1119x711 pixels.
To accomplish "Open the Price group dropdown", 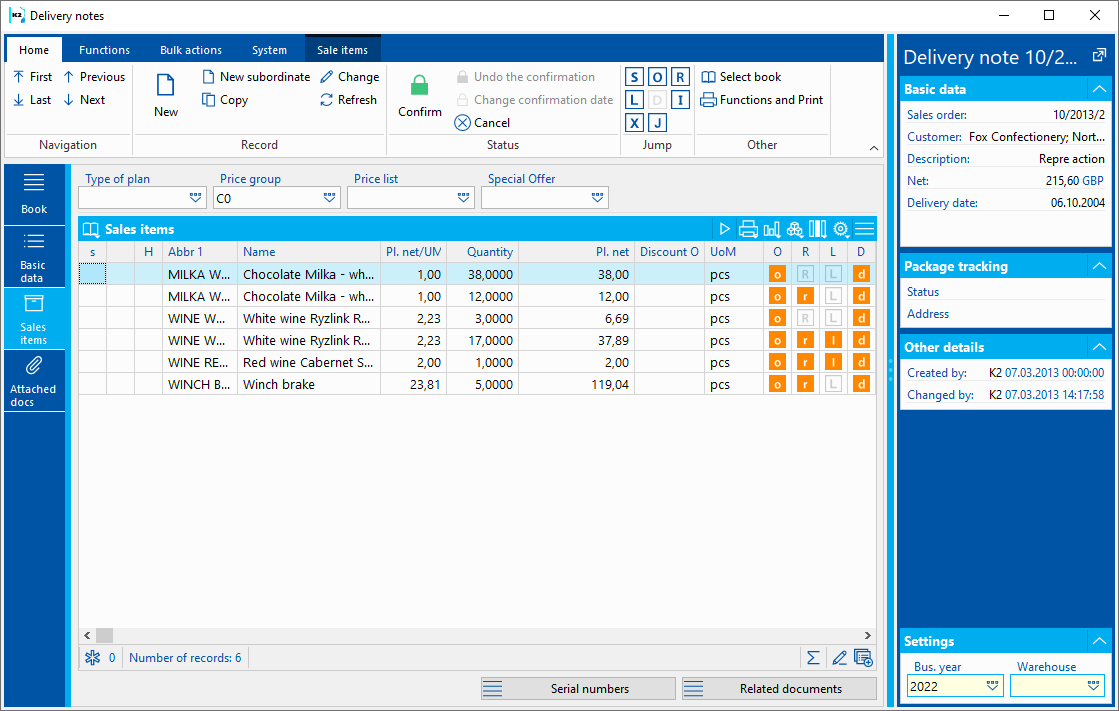I will point(329,198).
